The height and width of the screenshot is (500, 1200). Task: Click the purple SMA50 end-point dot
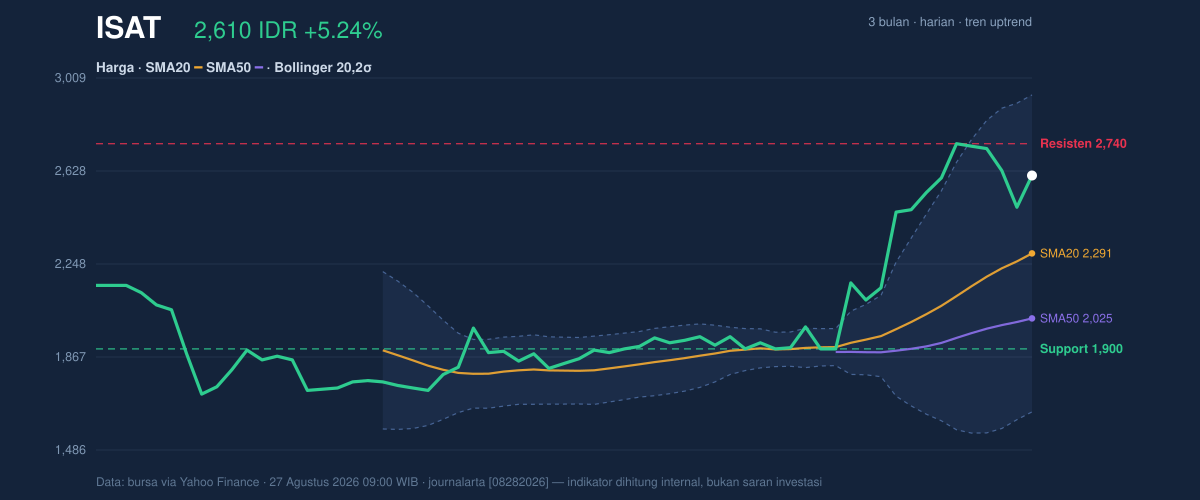(1032, 319)
